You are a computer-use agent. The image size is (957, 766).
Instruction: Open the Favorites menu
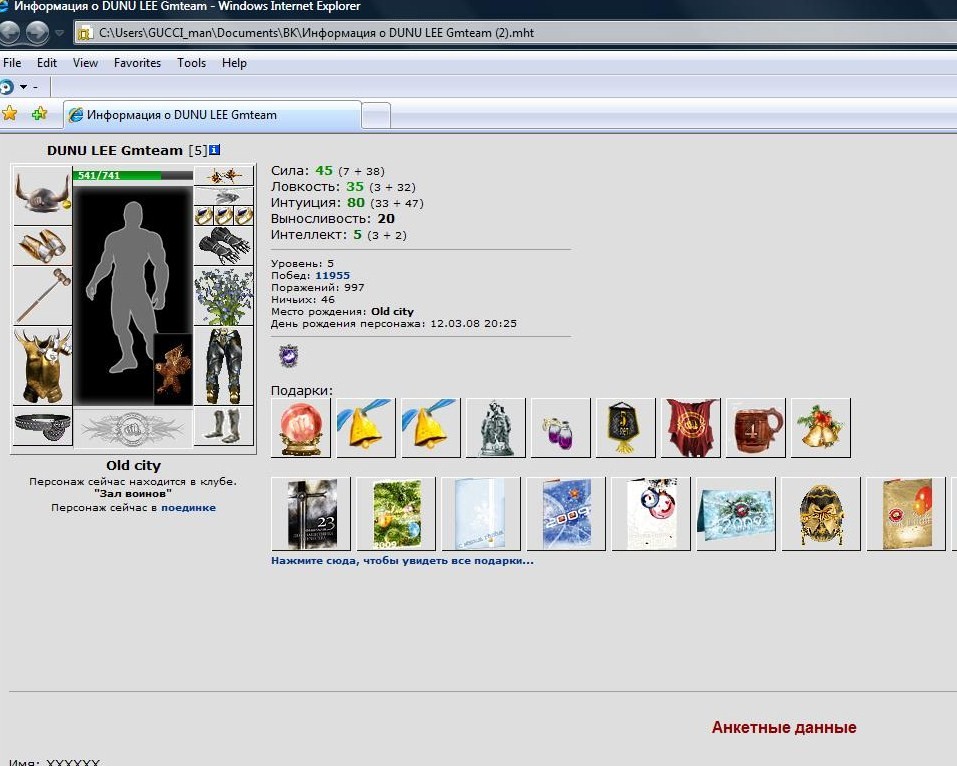(x=137, y=63)
